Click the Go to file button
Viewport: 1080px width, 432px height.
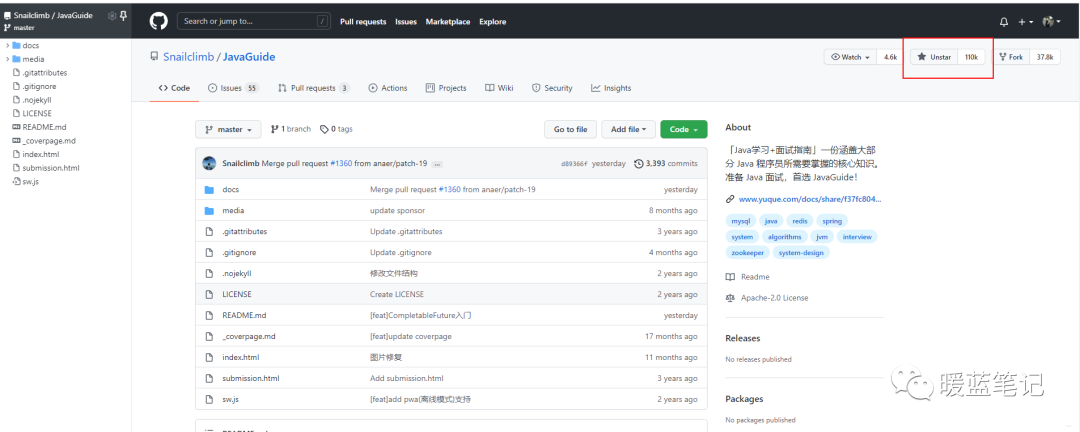click(570, 129)
